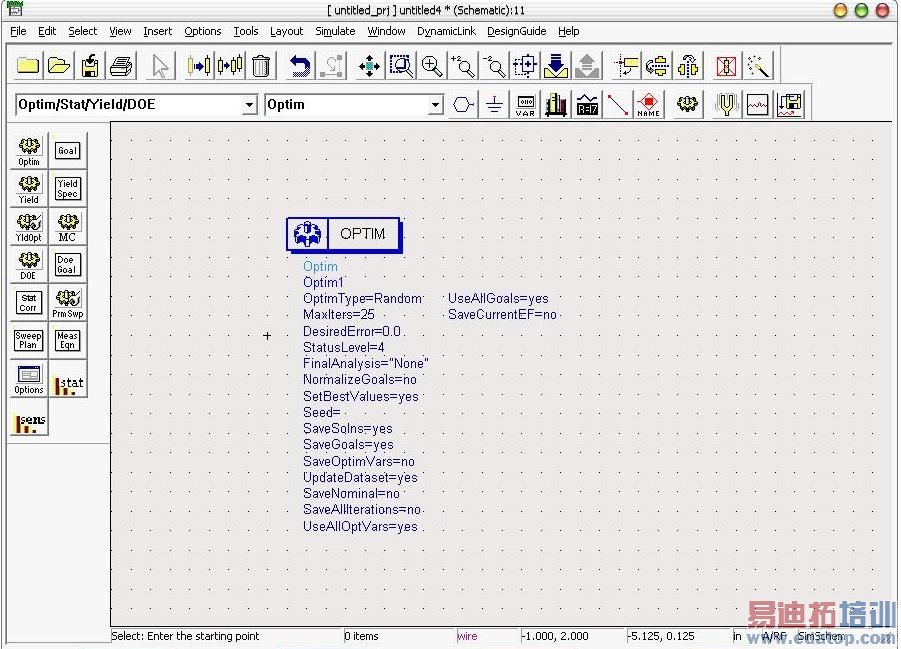Select the Options palette item
Viewport: 901px width, 649px height.
[x=29, y=379]
